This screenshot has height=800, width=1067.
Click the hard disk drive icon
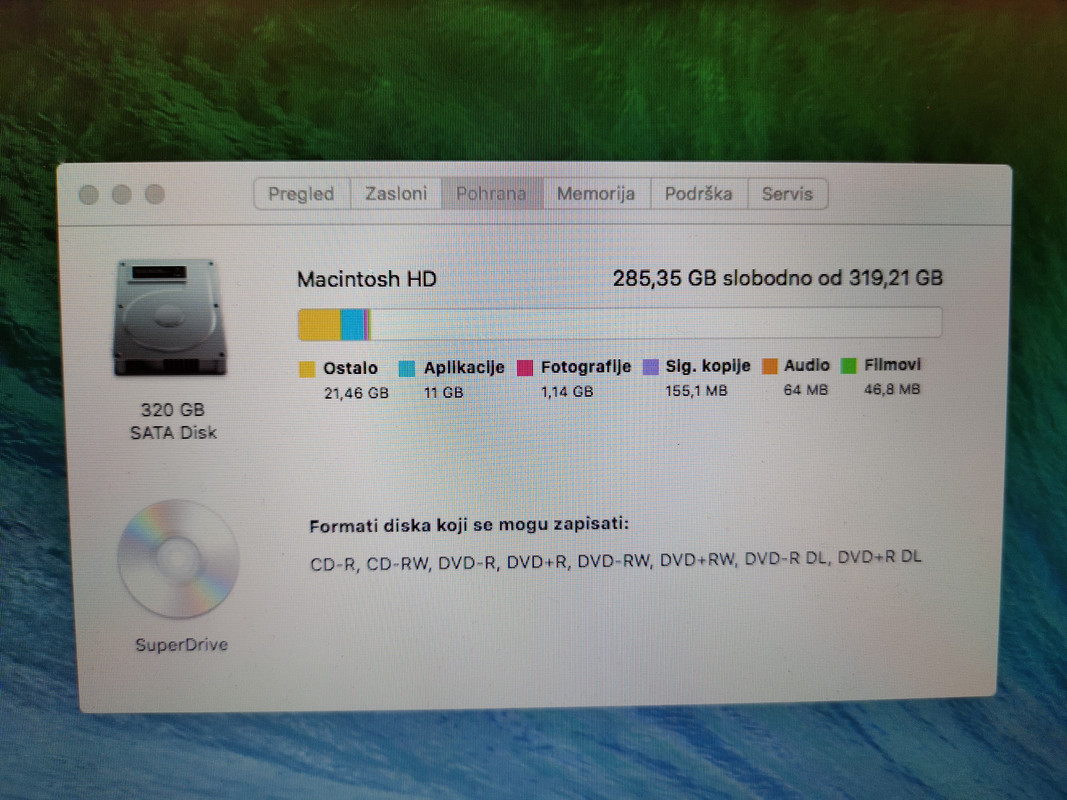(169, 318)
